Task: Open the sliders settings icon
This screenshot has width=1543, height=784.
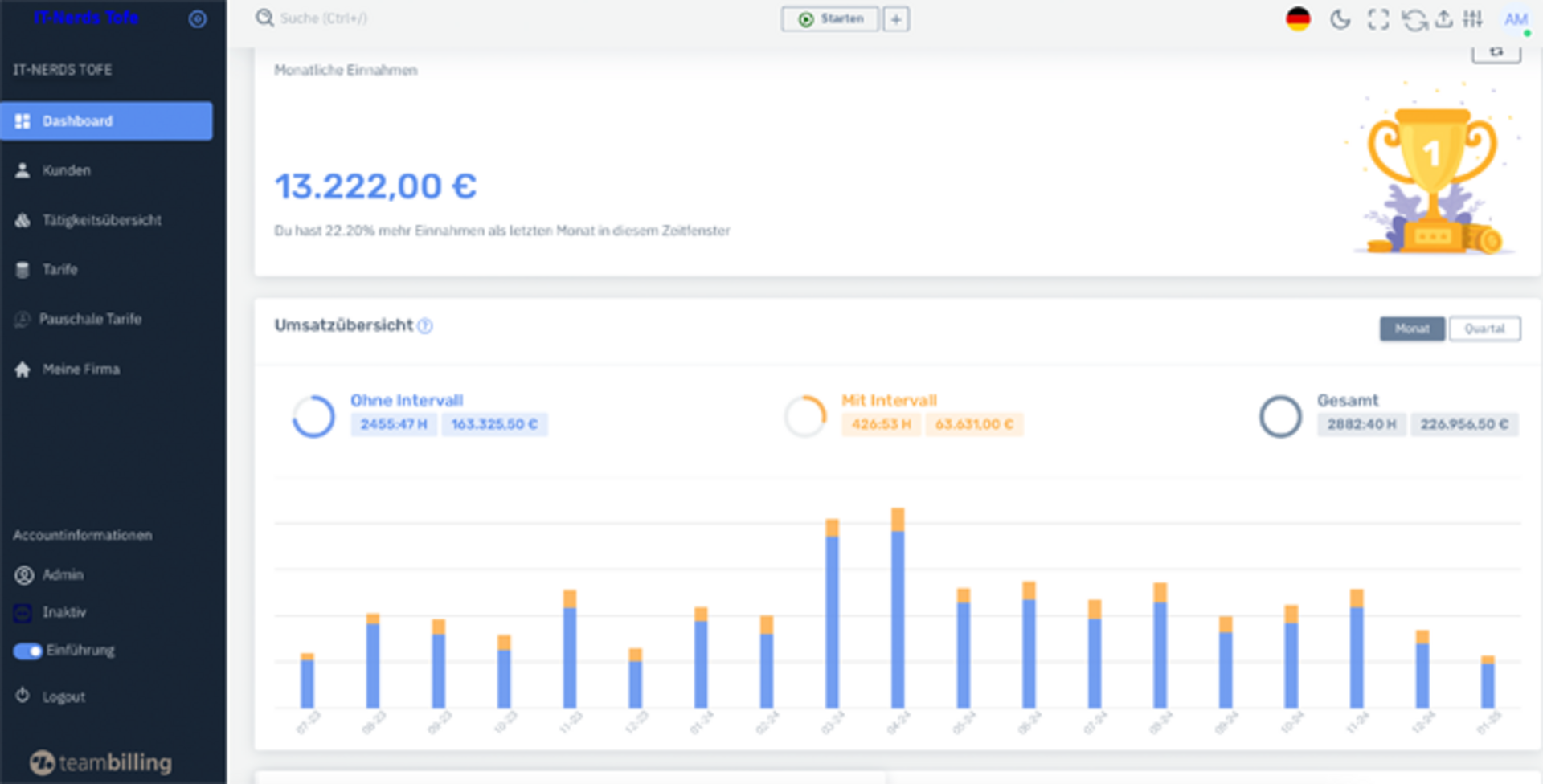Action: click(1472, 19)
